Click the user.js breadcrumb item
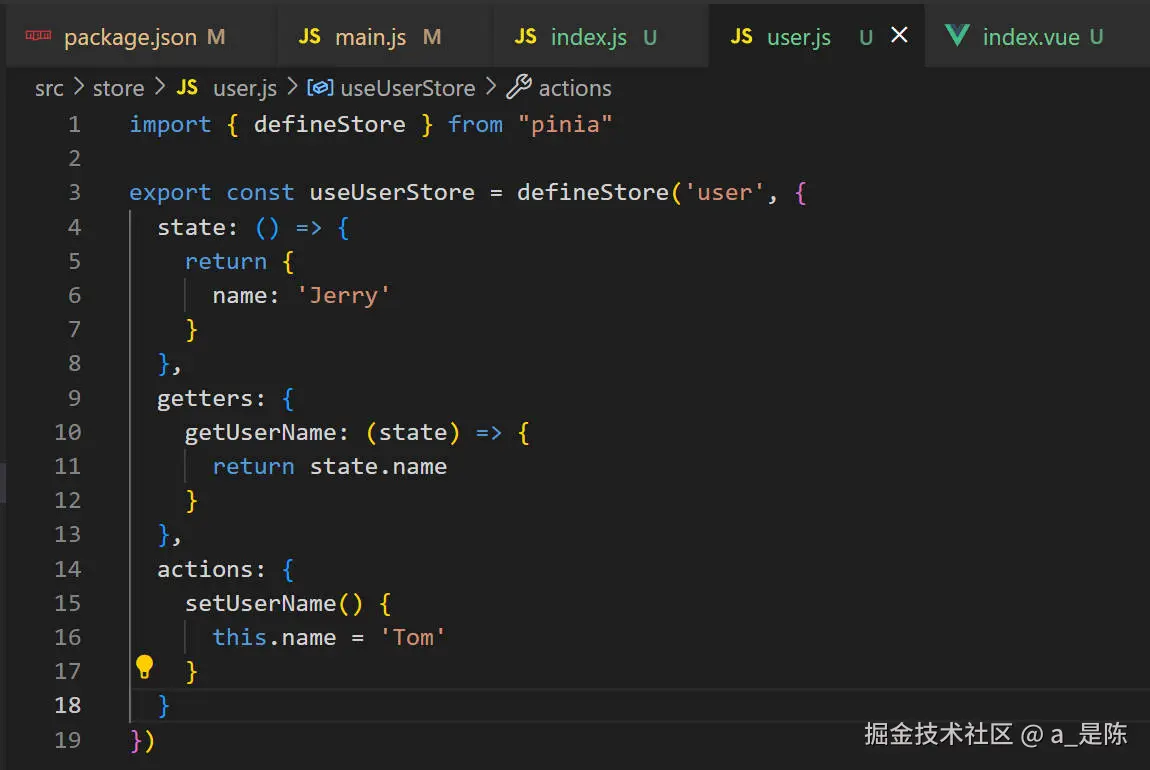The height and width of the screenshot is (770, 1150). [x=245, y=89]
